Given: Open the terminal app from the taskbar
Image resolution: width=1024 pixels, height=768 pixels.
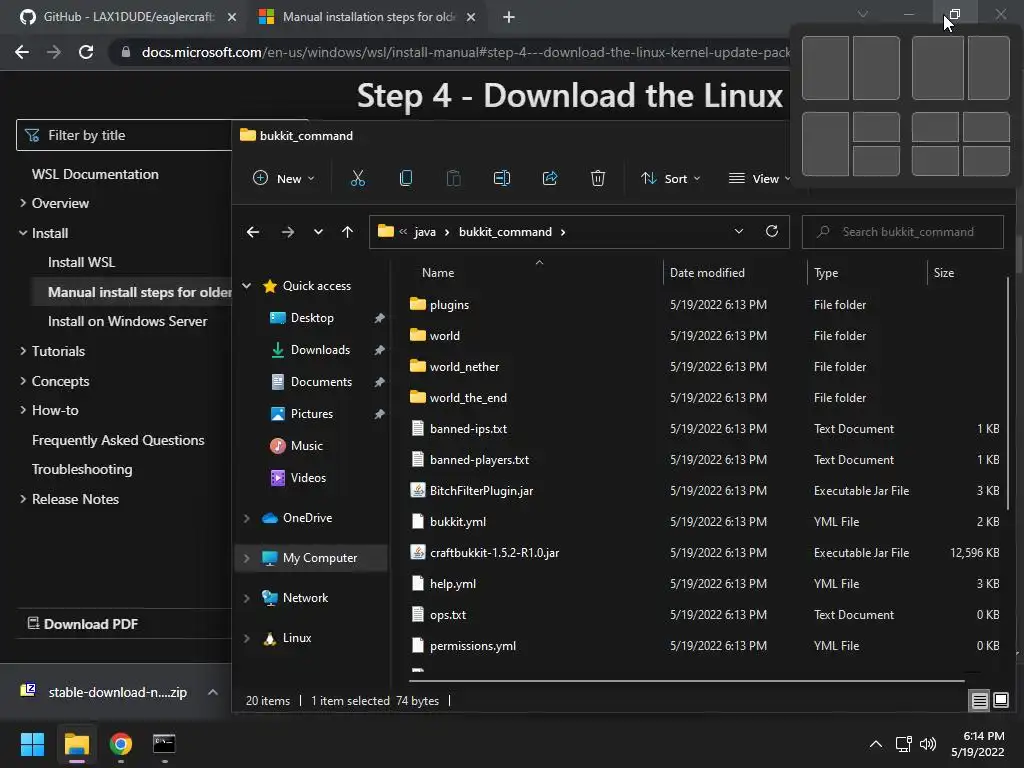Looking at the screenshot, I should click(x=164, y=744).
